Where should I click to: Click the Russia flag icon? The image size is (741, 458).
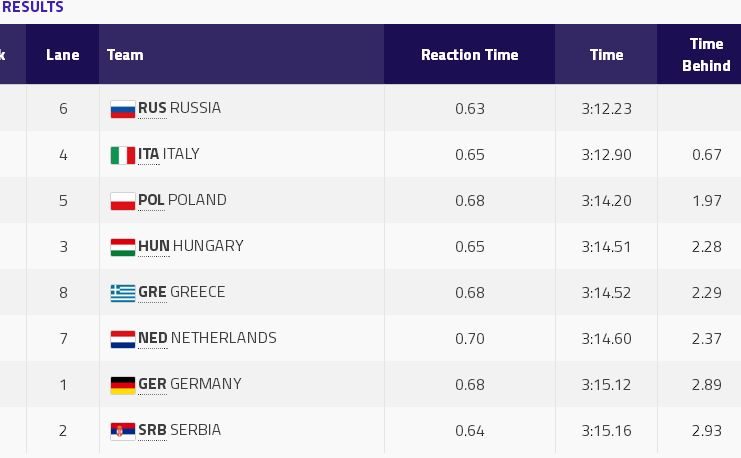coord(122,109)
